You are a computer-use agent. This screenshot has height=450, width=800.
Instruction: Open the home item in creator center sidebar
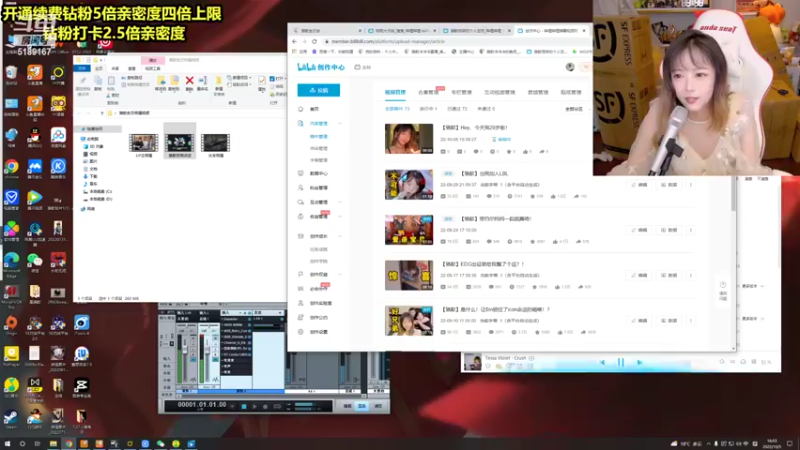point(314,109)
